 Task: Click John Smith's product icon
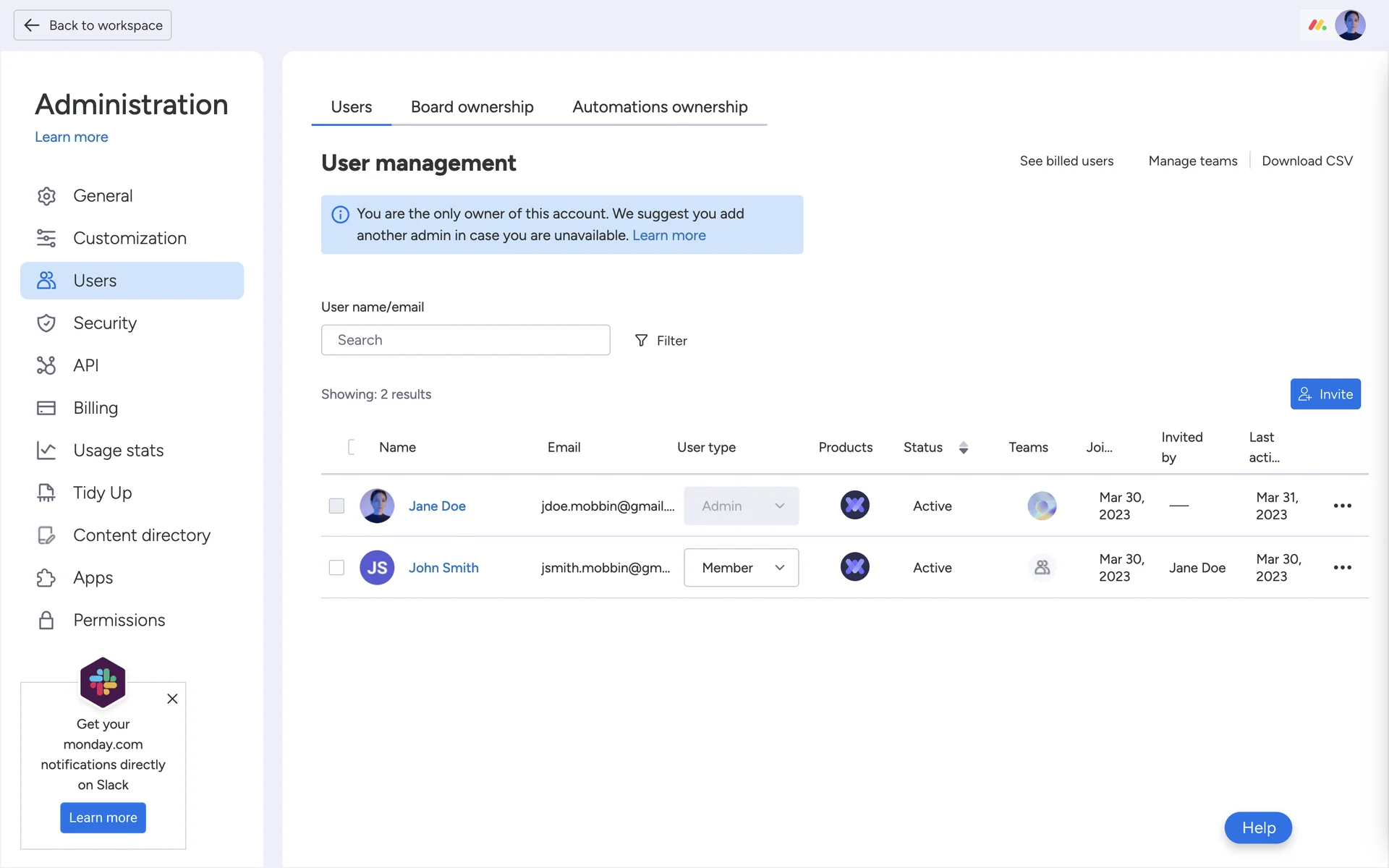854,567
